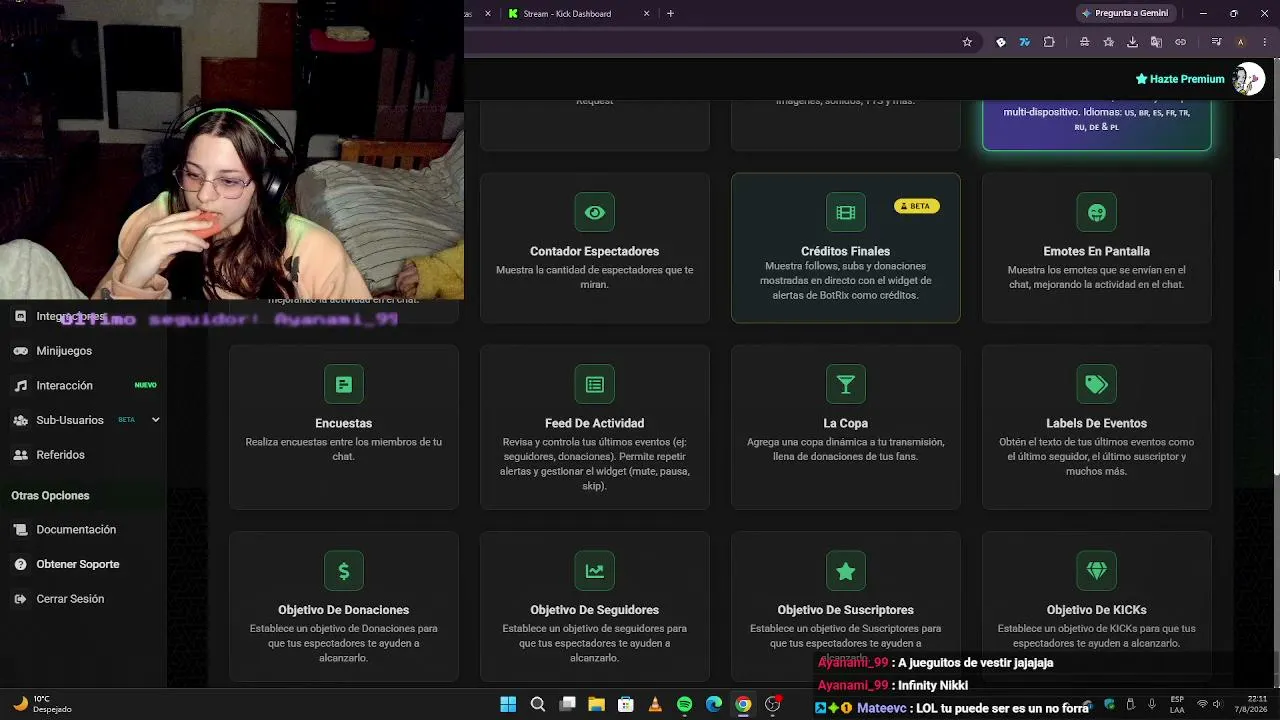The image size is (1280, 720).
Task: Click the tags icon of Labels De Eventos
Action: (1097, 384)
